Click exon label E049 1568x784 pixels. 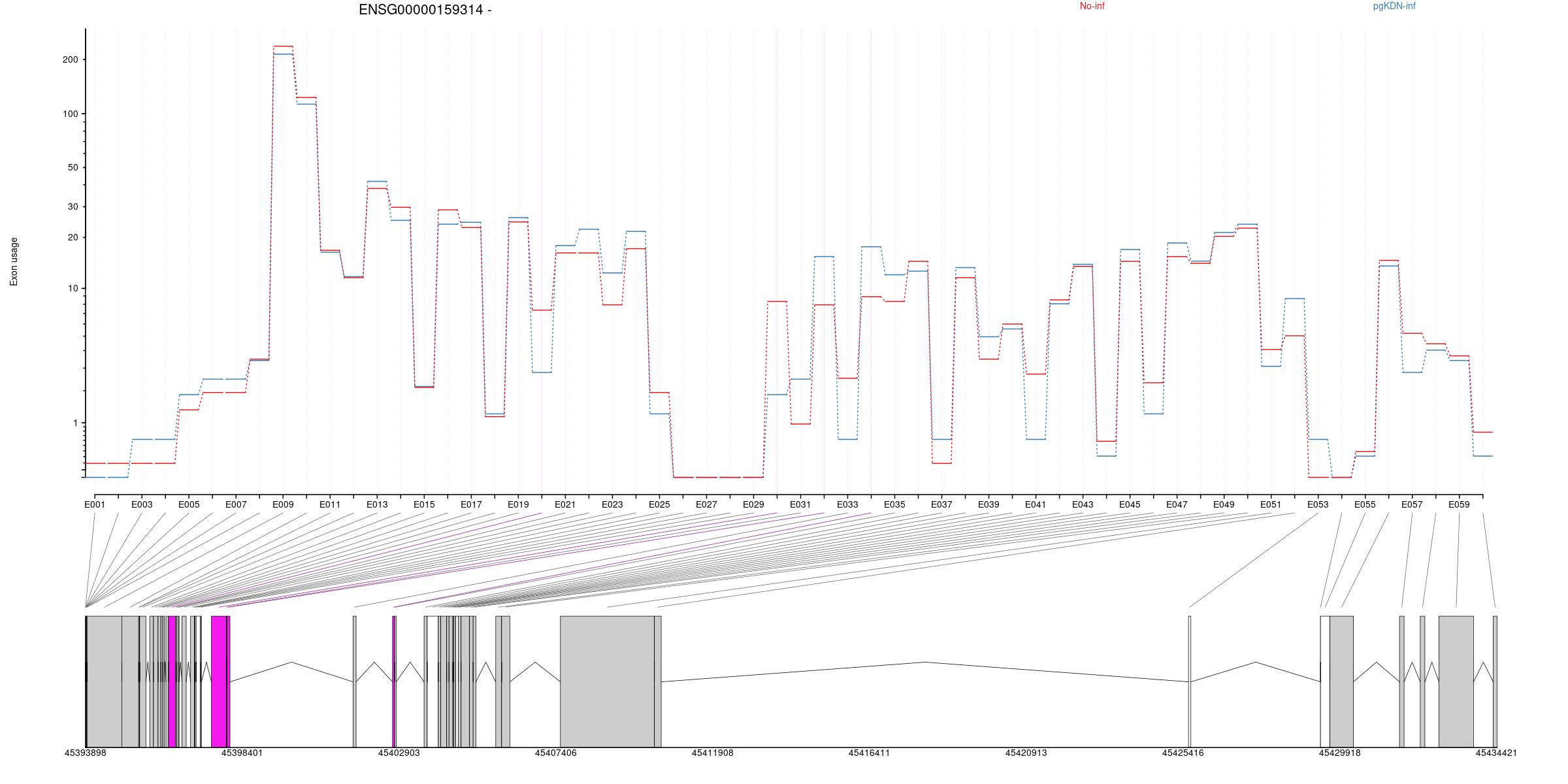(x=1224, y=504)
